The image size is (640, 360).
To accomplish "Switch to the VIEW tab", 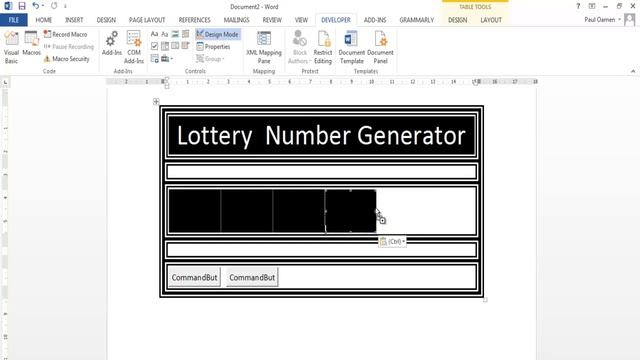I will point(301,20).
